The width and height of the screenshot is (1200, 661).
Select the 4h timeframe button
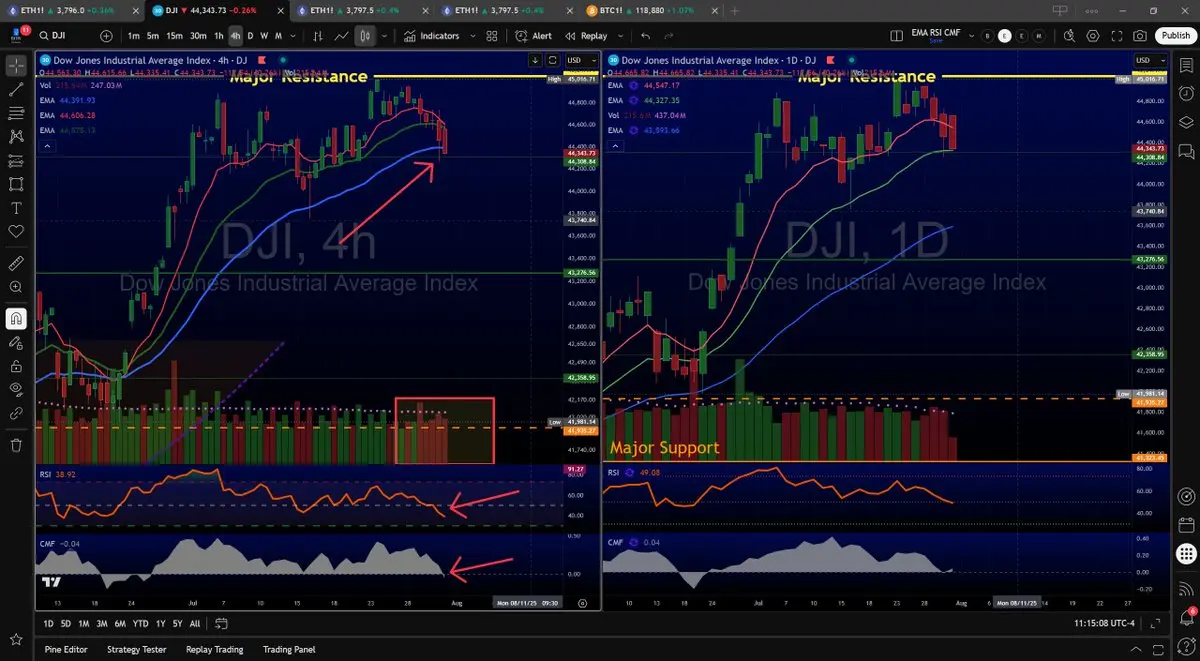pos(236,35)
